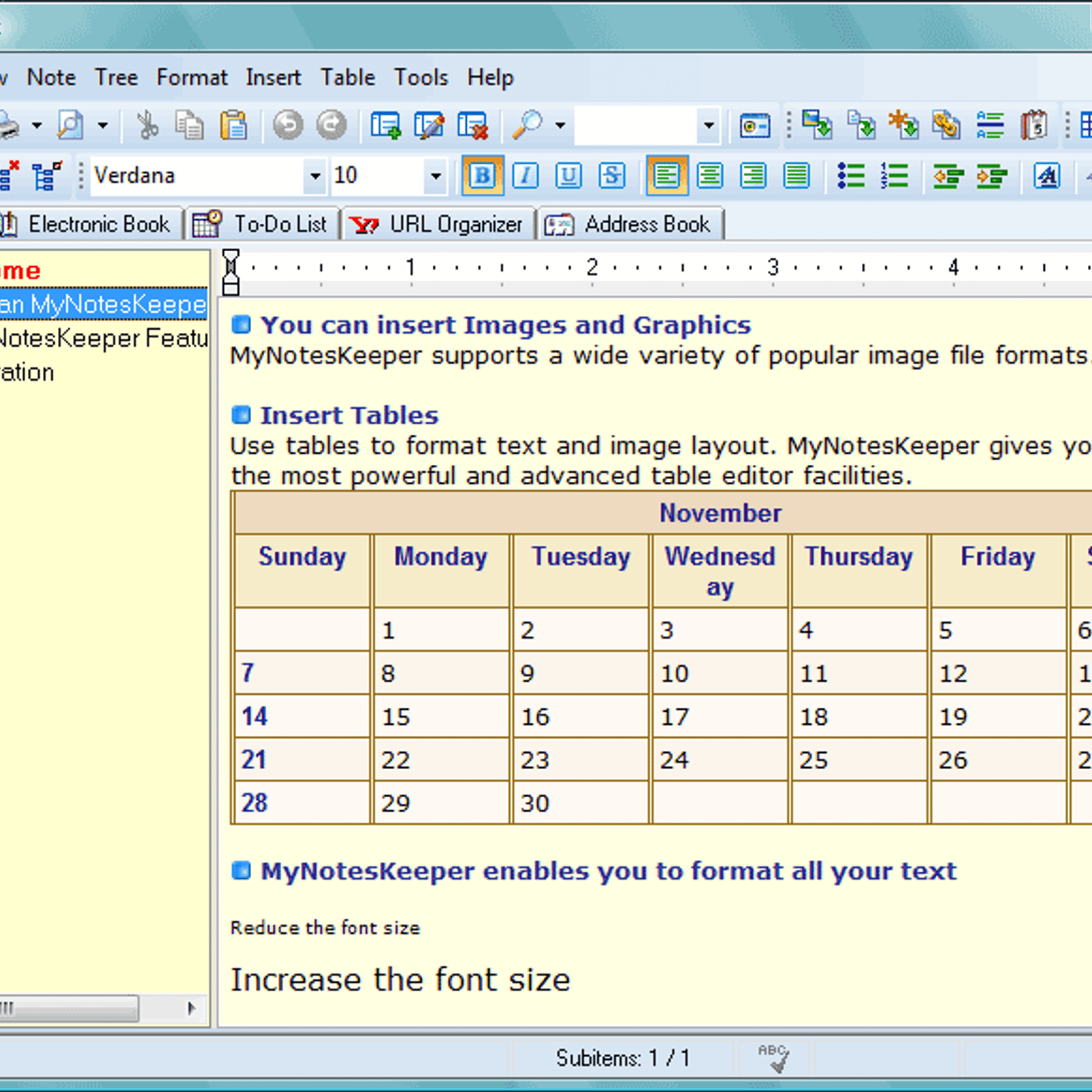Open the font size 10 dropdown arrow
This screenshot has width=1092, height=1092.
pyautogui.click(x=435, y=176)
